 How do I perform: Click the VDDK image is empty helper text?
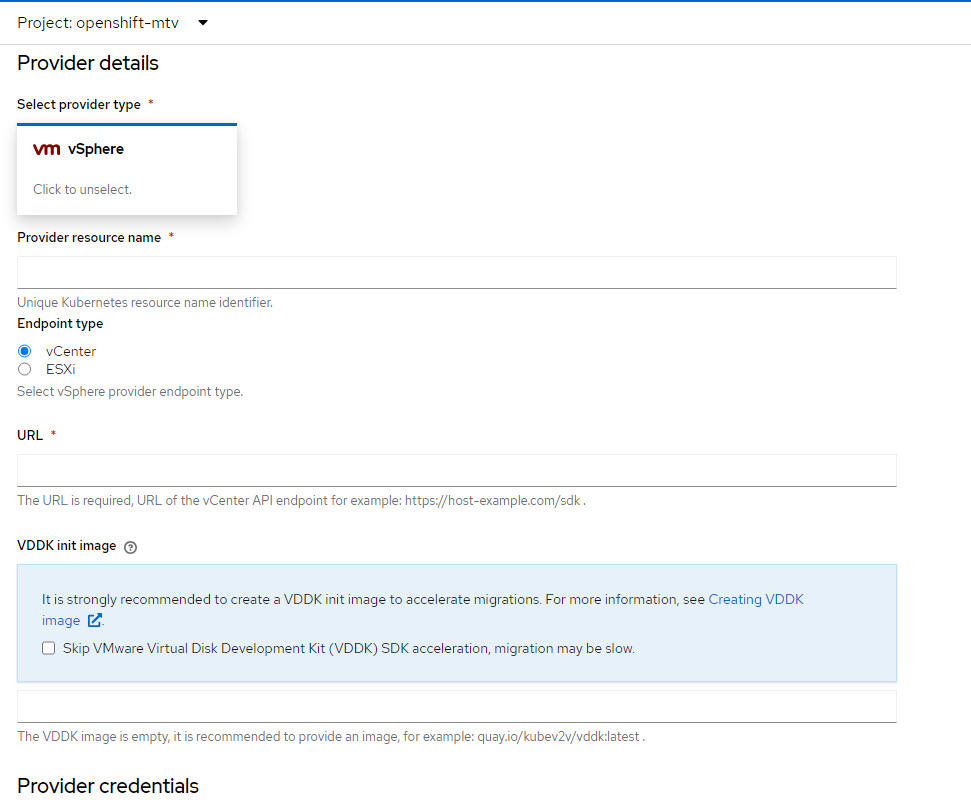point(331,736)
